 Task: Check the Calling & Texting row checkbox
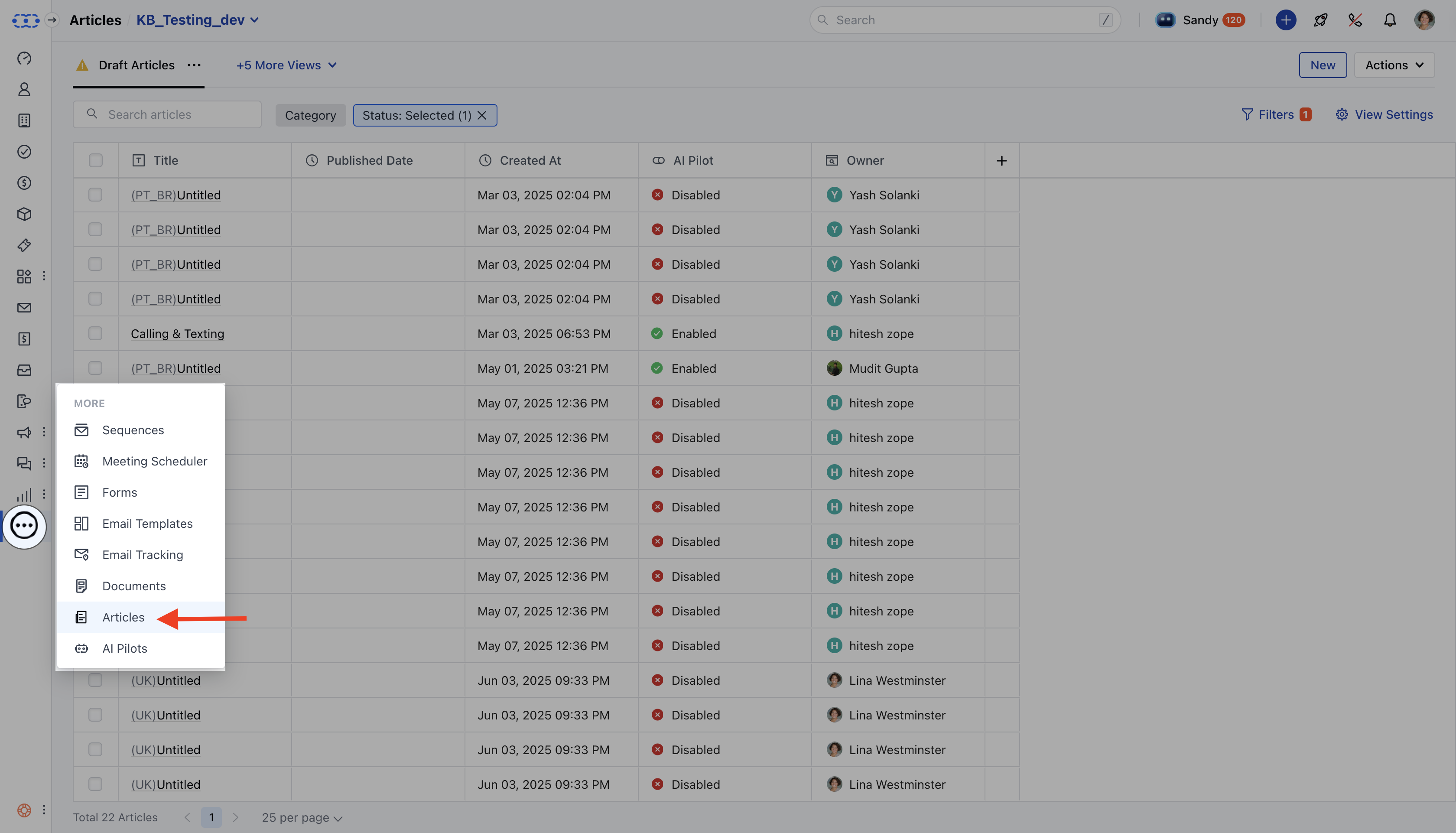[95, 334]
